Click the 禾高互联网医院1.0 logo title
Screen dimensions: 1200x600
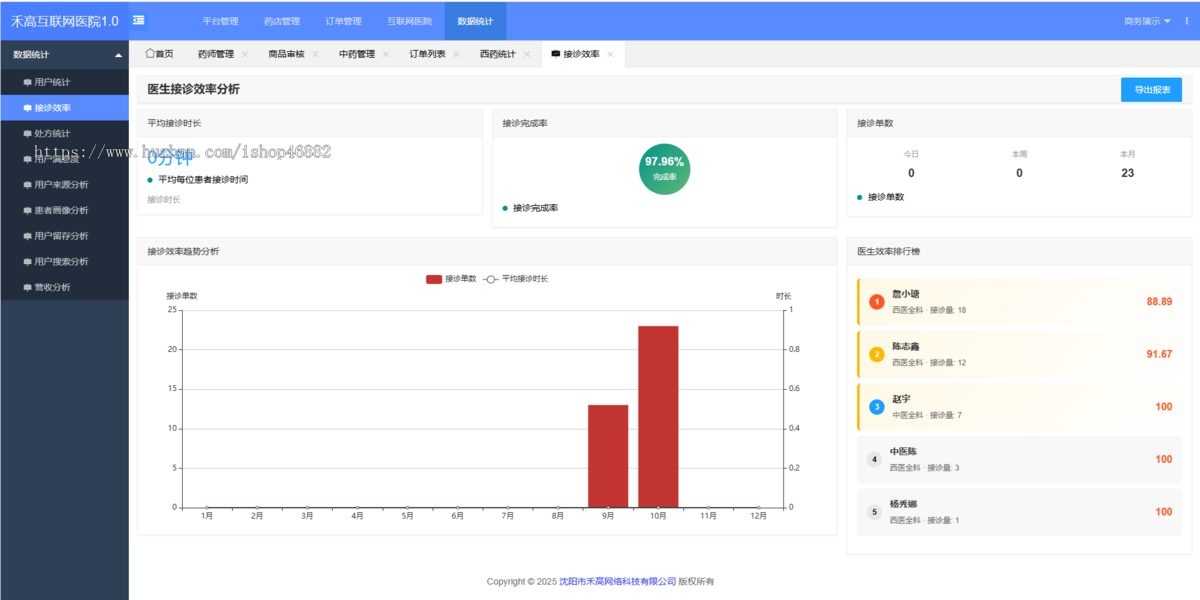(x=64, y=21)
